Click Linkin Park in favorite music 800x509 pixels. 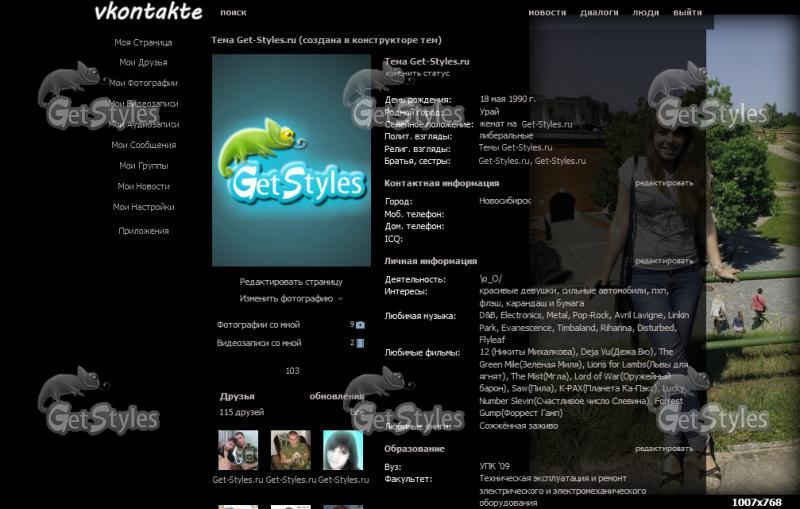point(584,321)
